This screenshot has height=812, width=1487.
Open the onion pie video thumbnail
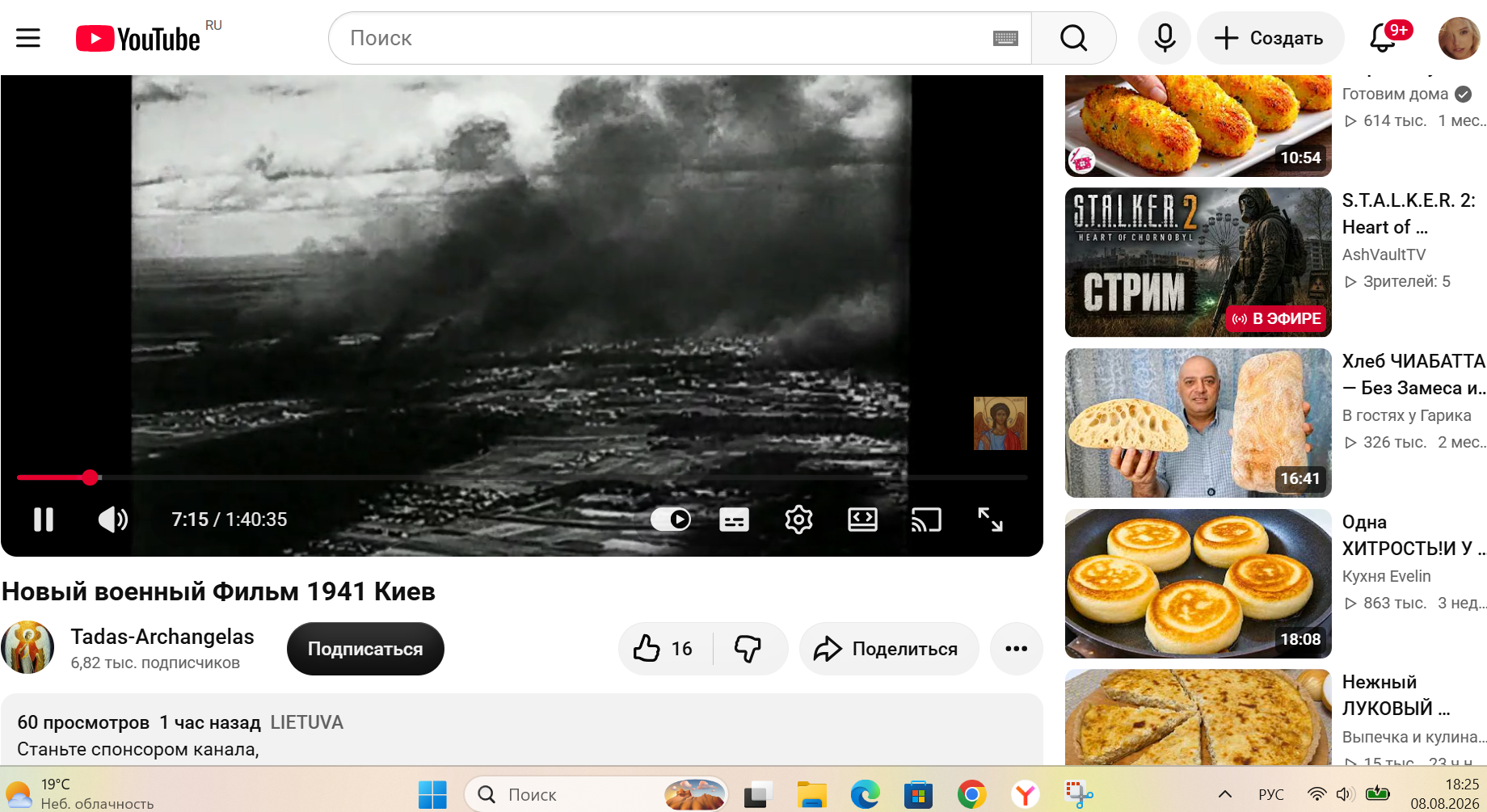pyautogui.click(x=1198, y=717)
